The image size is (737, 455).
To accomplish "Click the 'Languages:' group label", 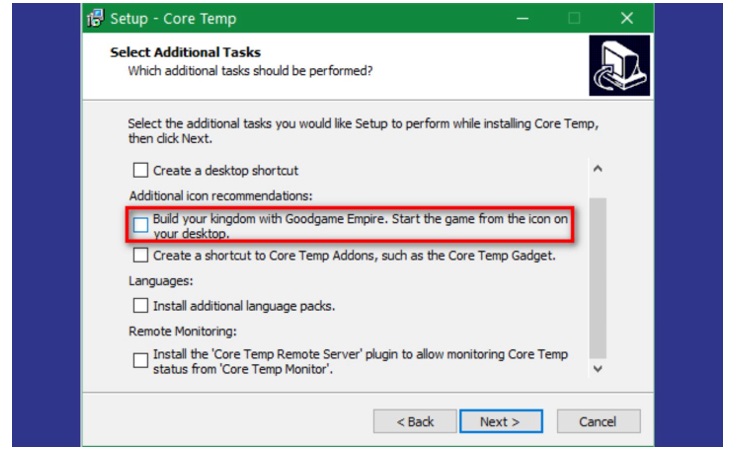I will coord(161,282).
